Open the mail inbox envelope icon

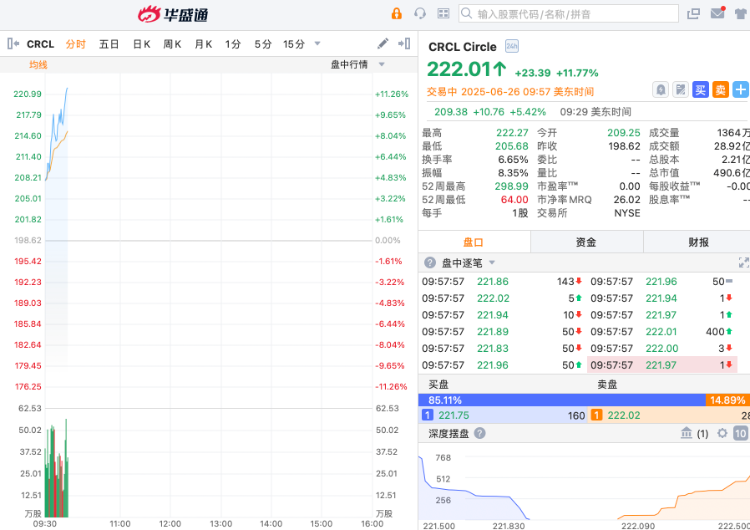click(x=717, y=14)
